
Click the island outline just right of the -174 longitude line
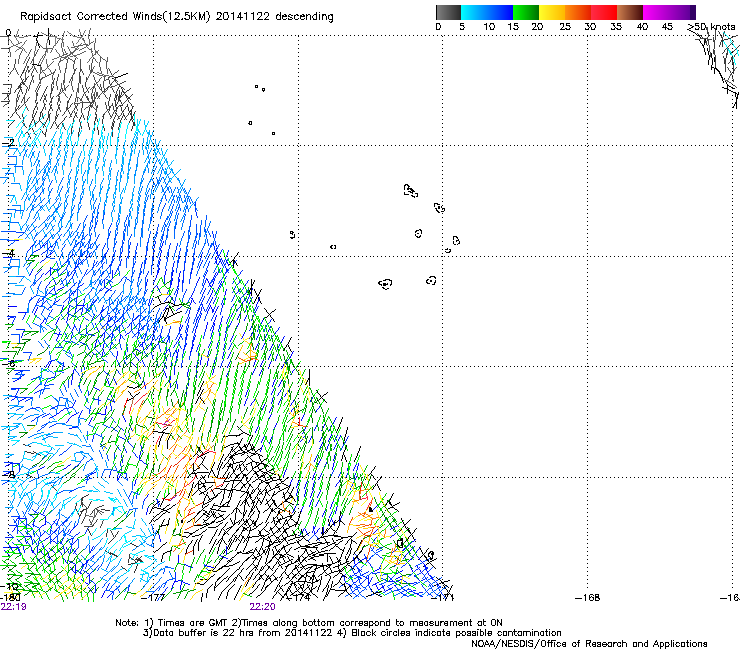pyautogui.click(x=333, y=247)
